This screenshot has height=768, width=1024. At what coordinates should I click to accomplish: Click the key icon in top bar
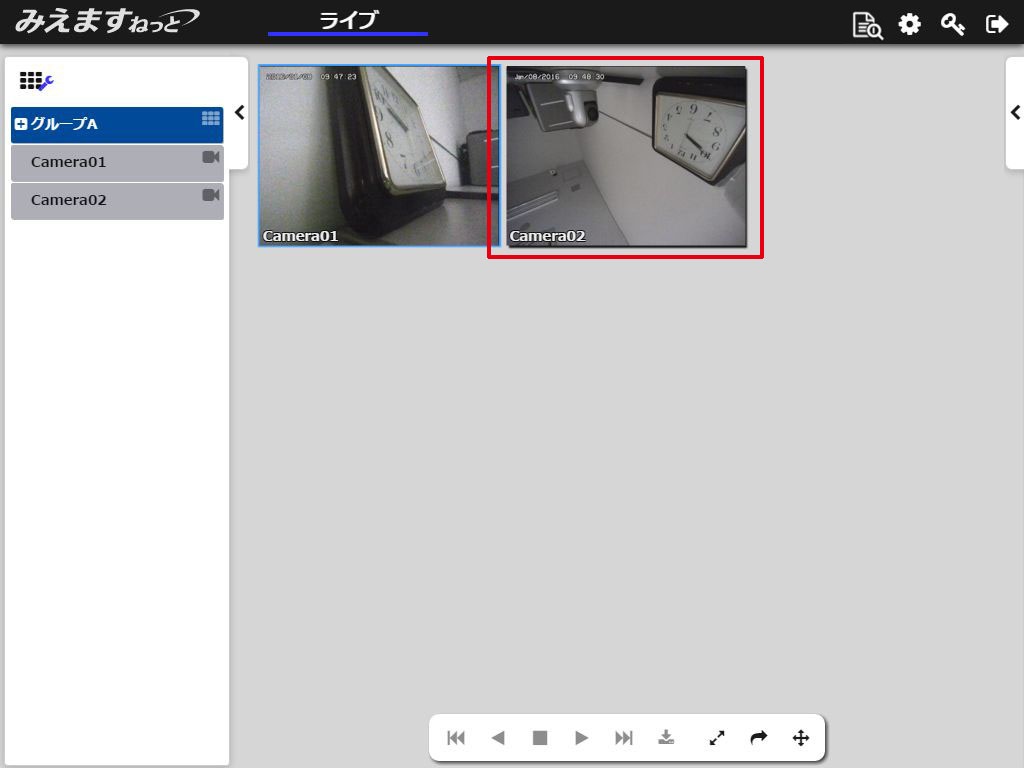point(952,25)
